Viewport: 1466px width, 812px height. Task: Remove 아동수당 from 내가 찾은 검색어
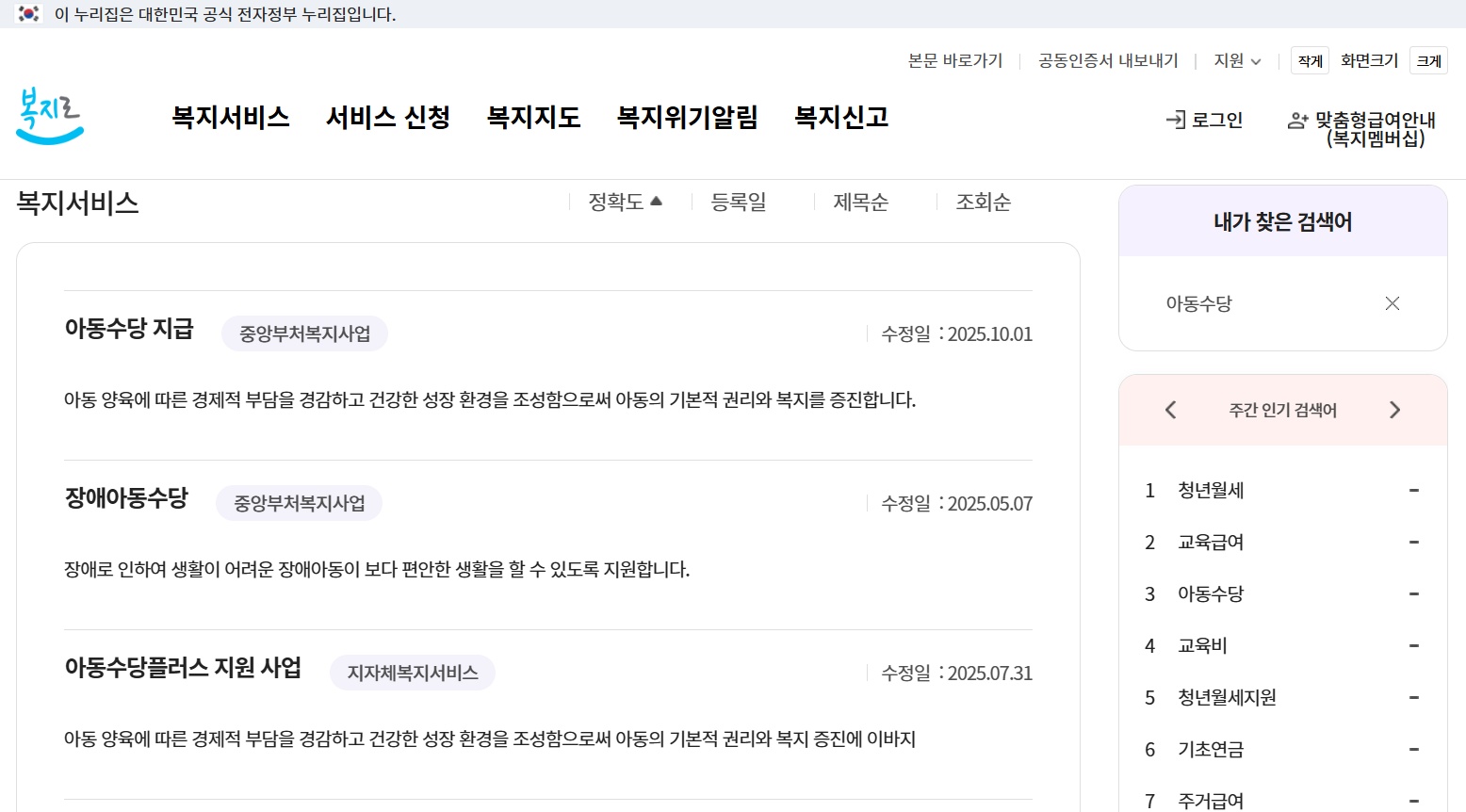1393,303
